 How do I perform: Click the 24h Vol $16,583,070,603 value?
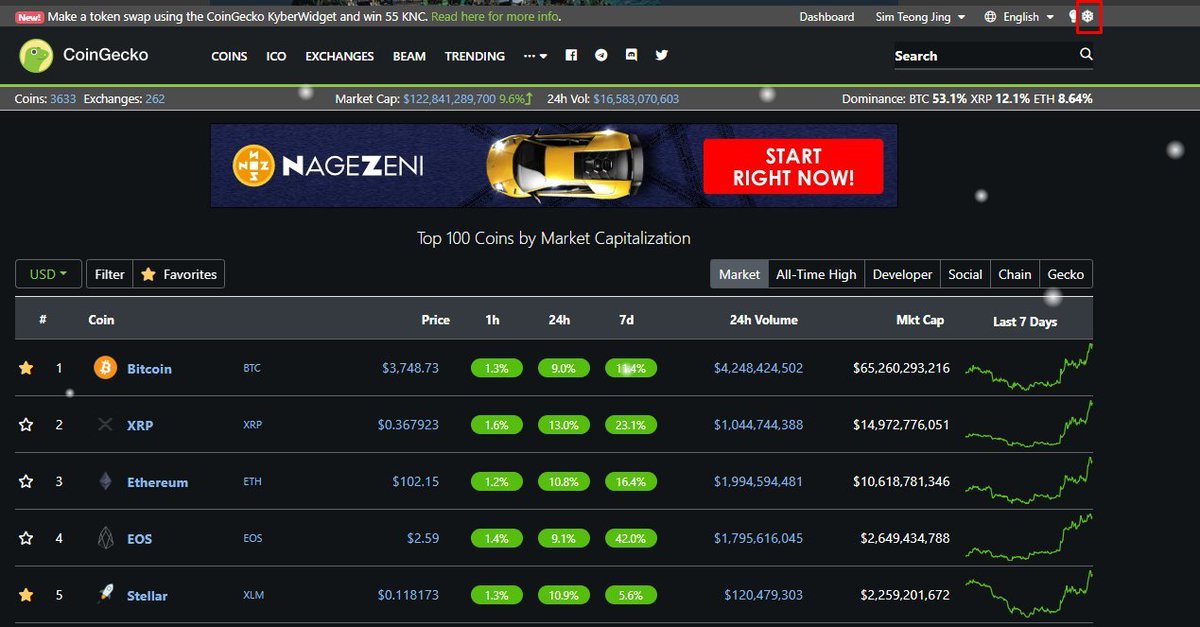[x=636, y=99]
